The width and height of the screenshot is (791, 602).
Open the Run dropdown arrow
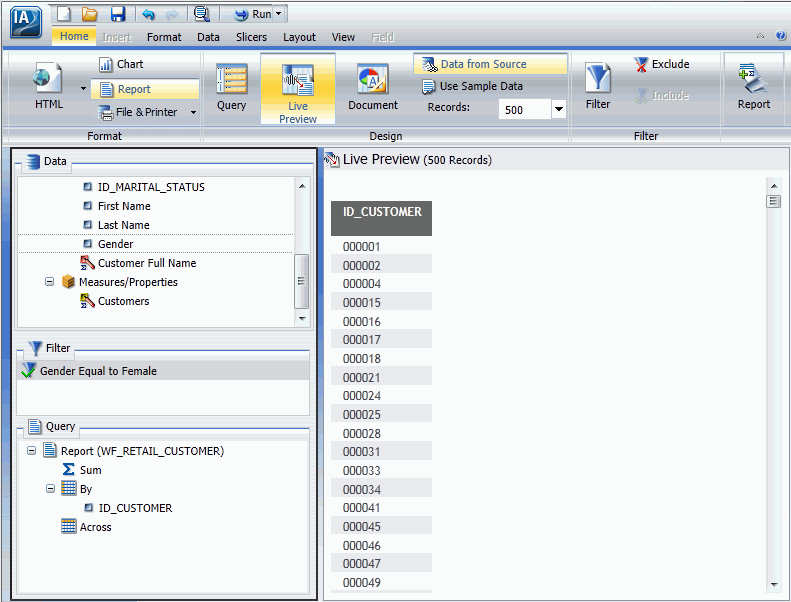[279, 14]
